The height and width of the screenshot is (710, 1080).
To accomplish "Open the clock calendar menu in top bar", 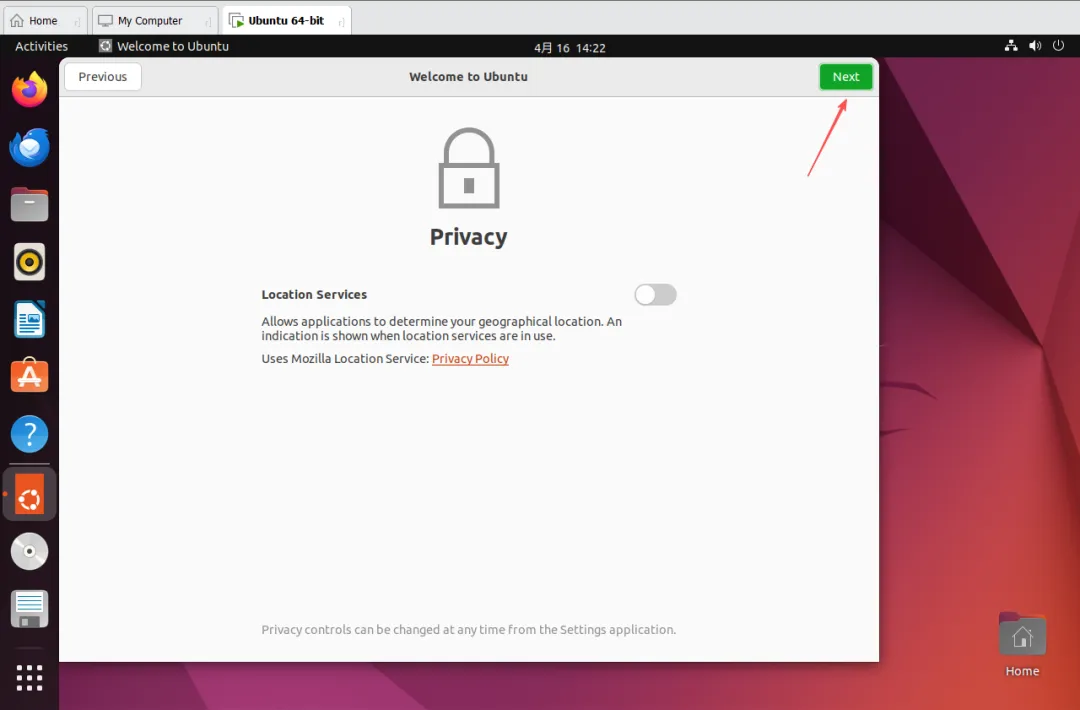I will point(569,47).
